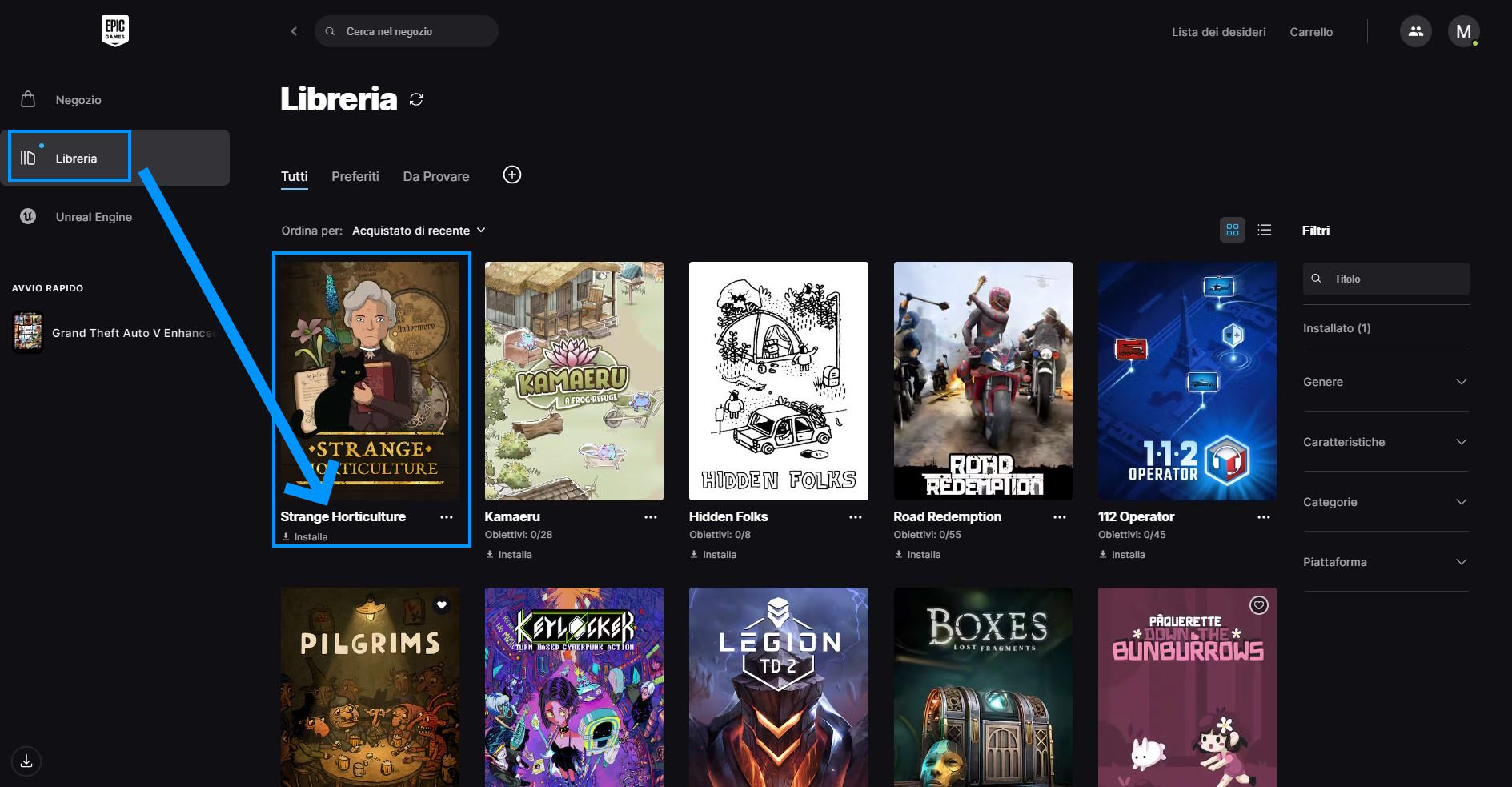
Task: Open the Ordina per sorting dropdown
Action: [x=419, y=231]
